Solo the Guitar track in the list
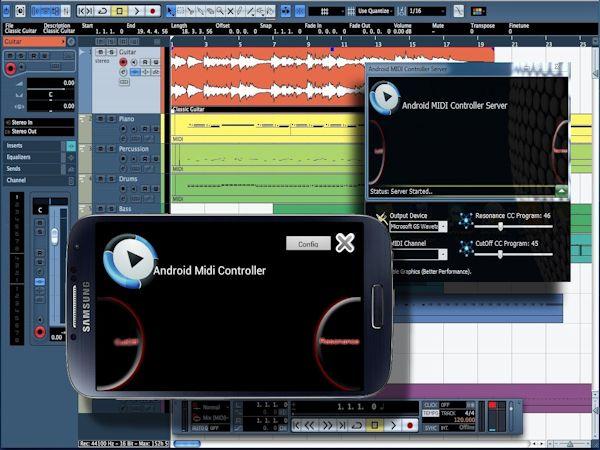Viewport: 600px width, 450px height. 111,52
